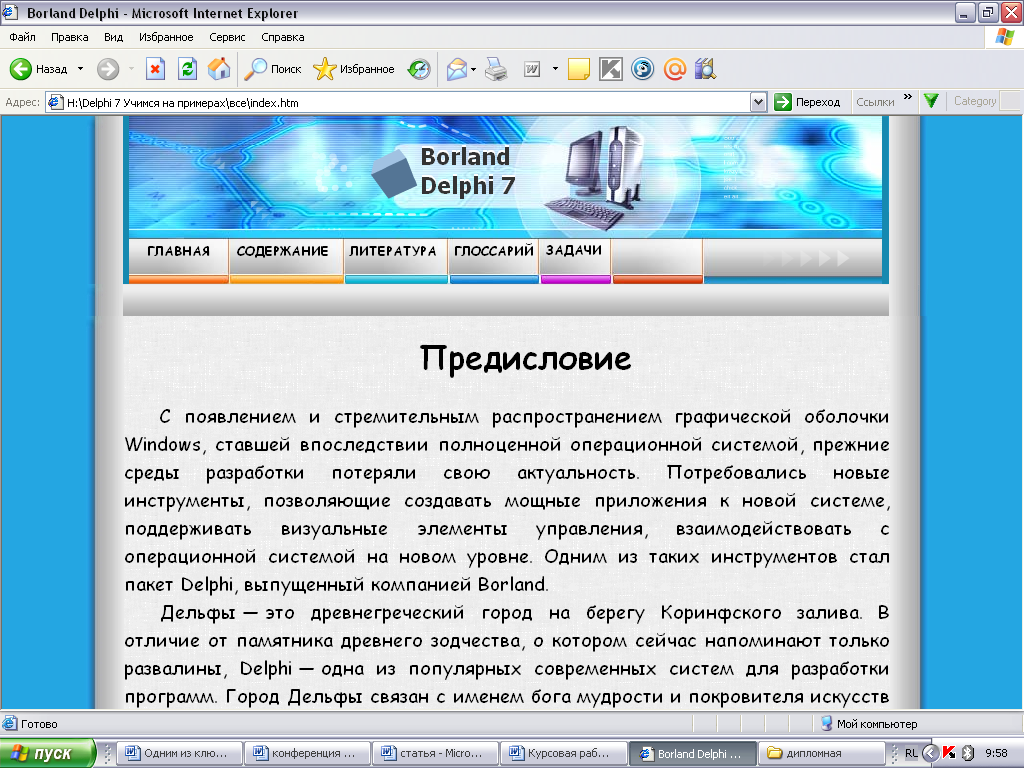The width and height of the screenshot is (1024, 768).
Task: Open the пуск Start menu
Action: 48,753
